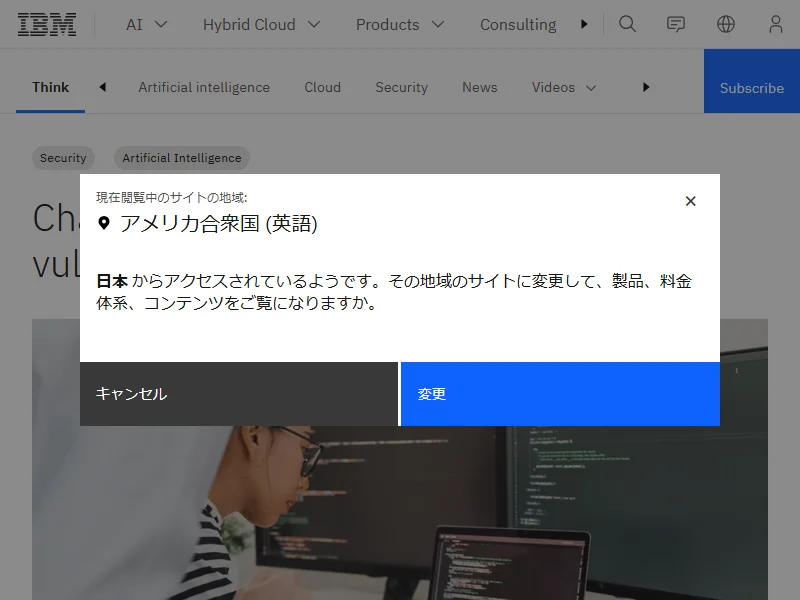Expand the Products dropdown menu

coord(399,24)
